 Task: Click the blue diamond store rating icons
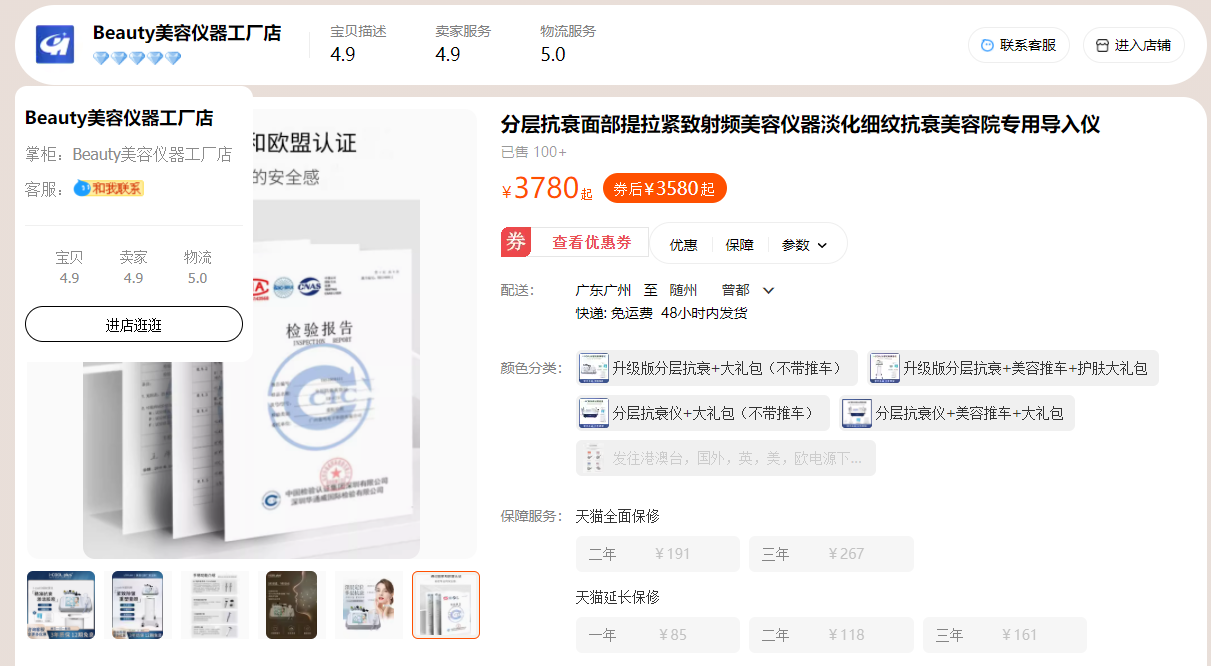pos(137,59)
